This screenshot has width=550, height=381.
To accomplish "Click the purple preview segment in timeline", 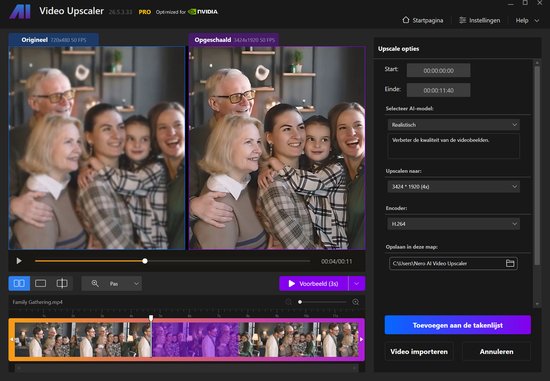I will (x=195, y=339).
